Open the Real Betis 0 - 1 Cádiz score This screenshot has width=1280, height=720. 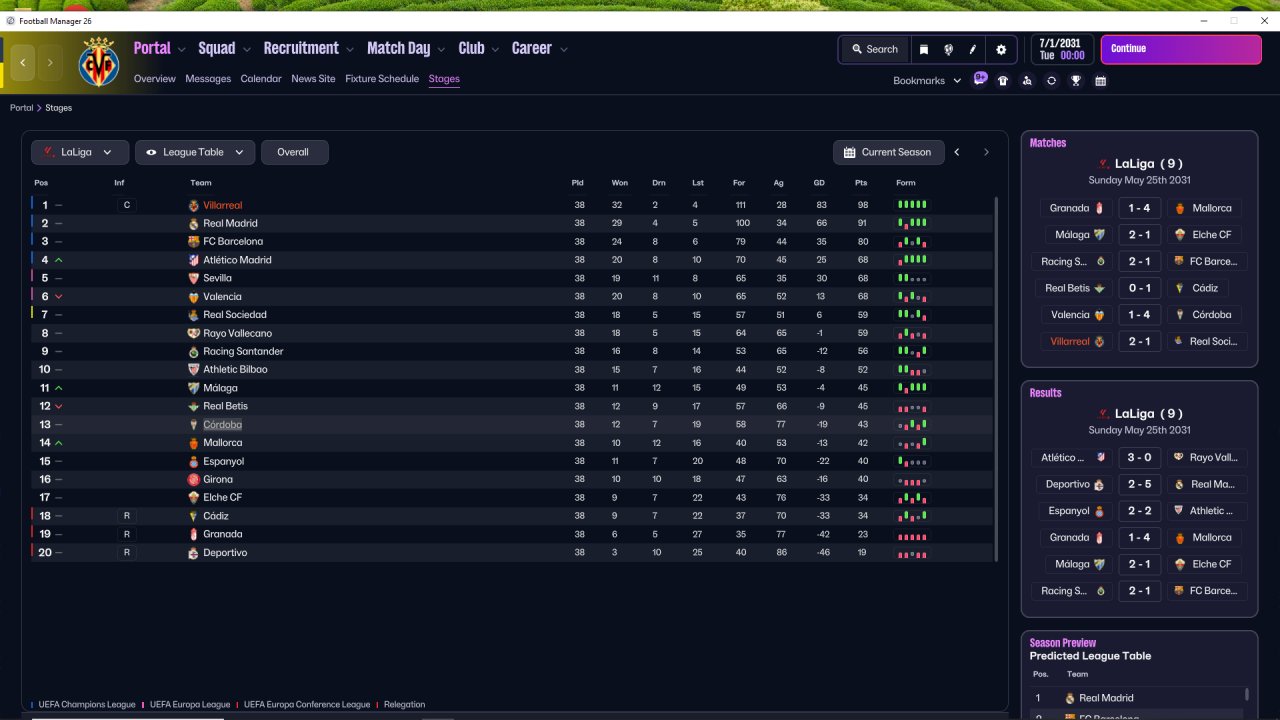click(1139, 288)
